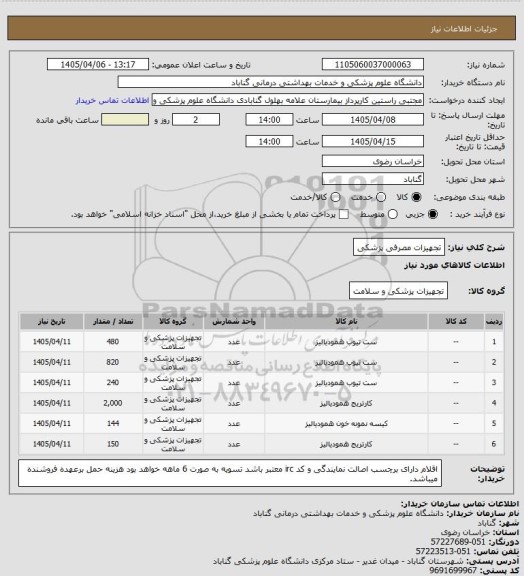
Task: Click the response deadline date 1405/04/08
Action: tap(373, 120)
